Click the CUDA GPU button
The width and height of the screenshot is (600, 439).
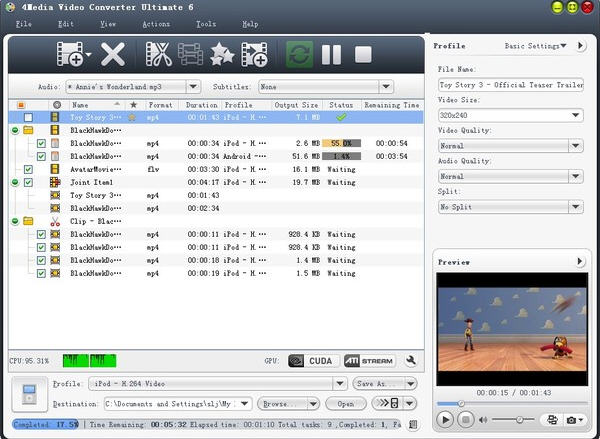point(313,360)
